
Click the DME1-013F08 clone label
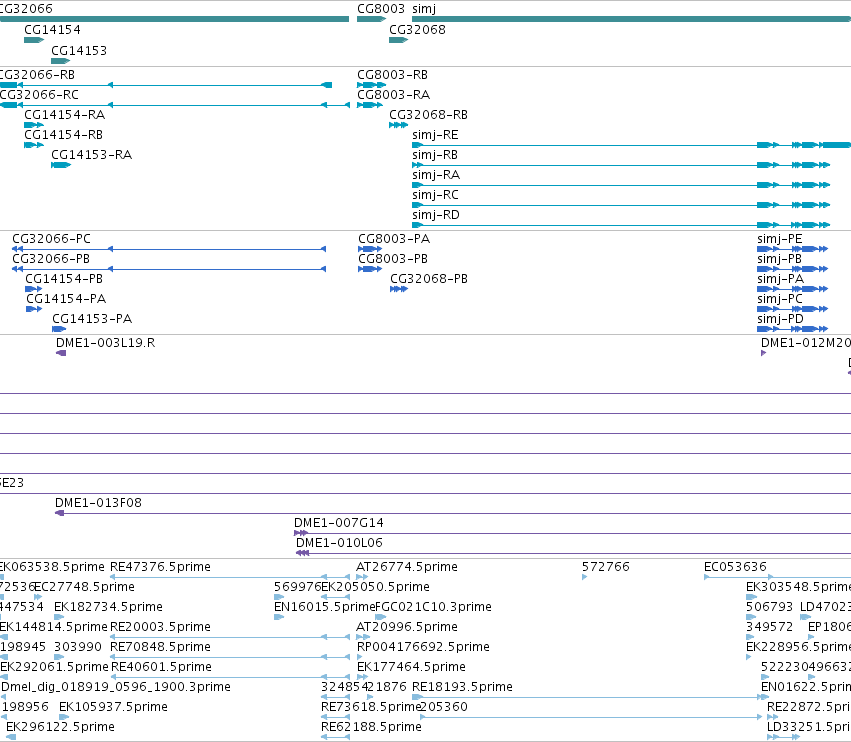98,504
